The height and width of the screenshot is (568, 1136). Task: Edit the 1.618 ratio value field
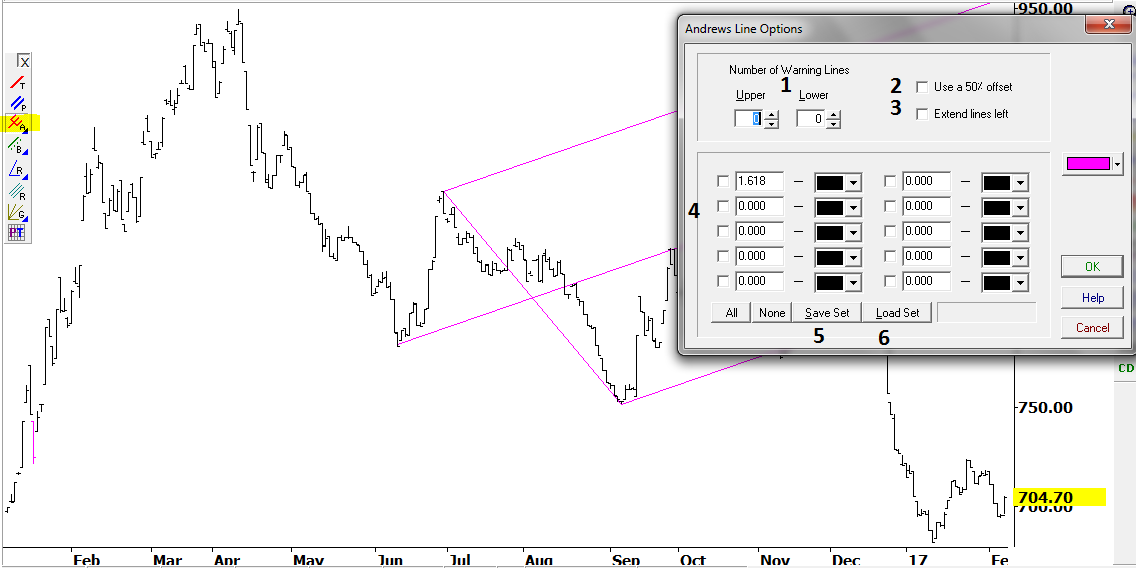click(x=759, y=181)
